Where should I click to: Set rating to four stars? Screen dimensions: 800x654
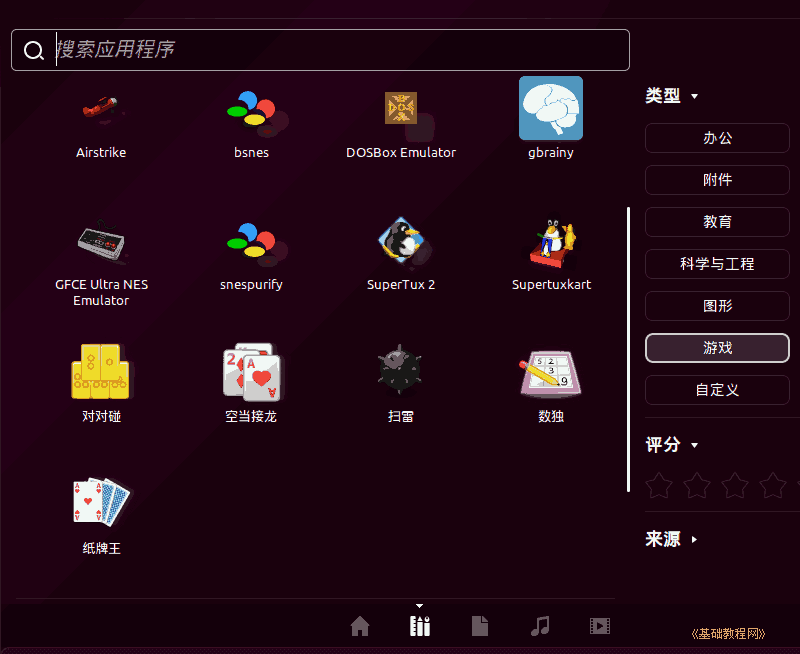773,485
